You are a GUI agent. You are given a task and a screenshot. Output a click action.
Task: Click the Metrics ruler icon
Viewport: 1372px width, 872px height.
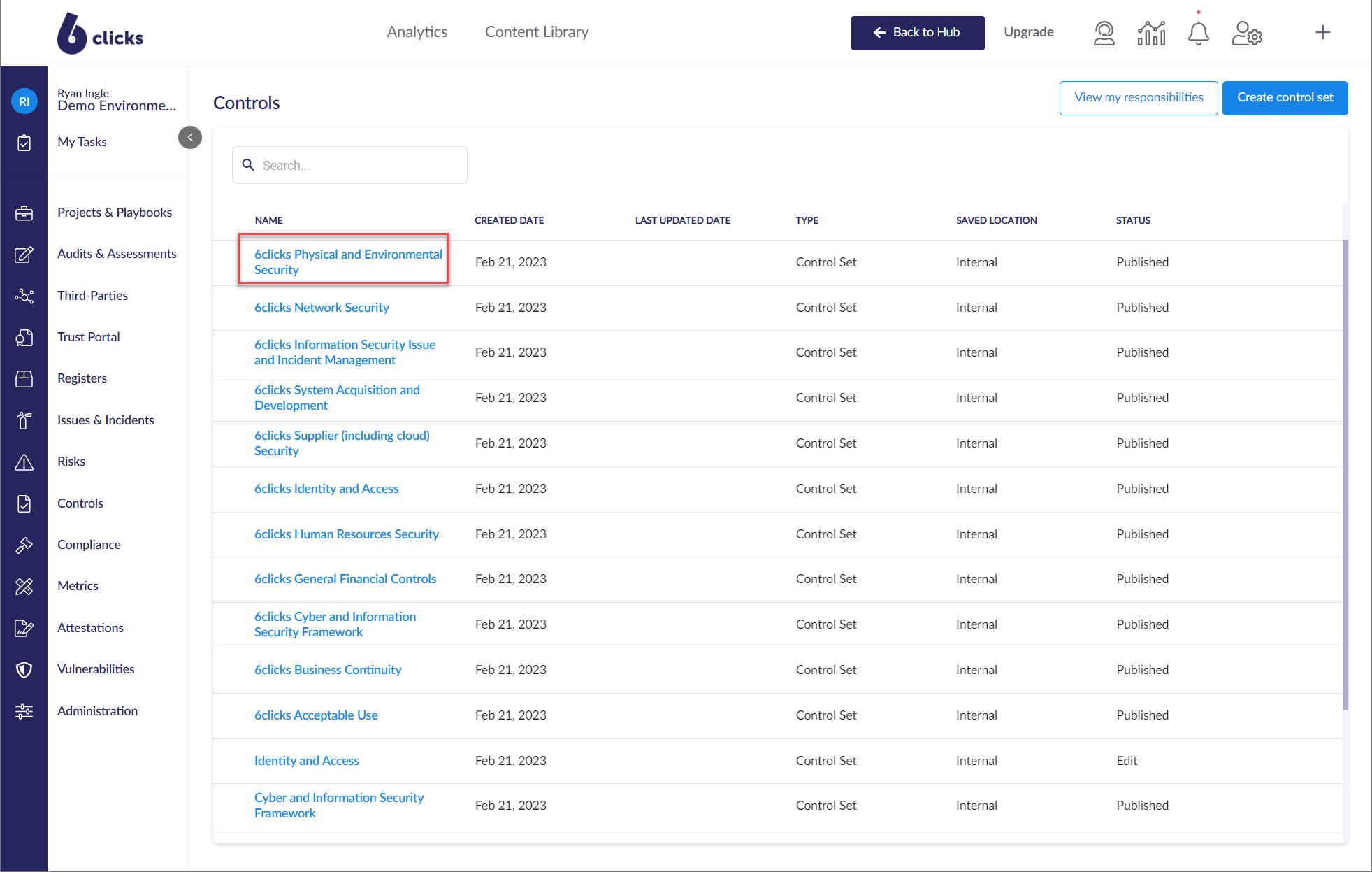pos(24,587)
